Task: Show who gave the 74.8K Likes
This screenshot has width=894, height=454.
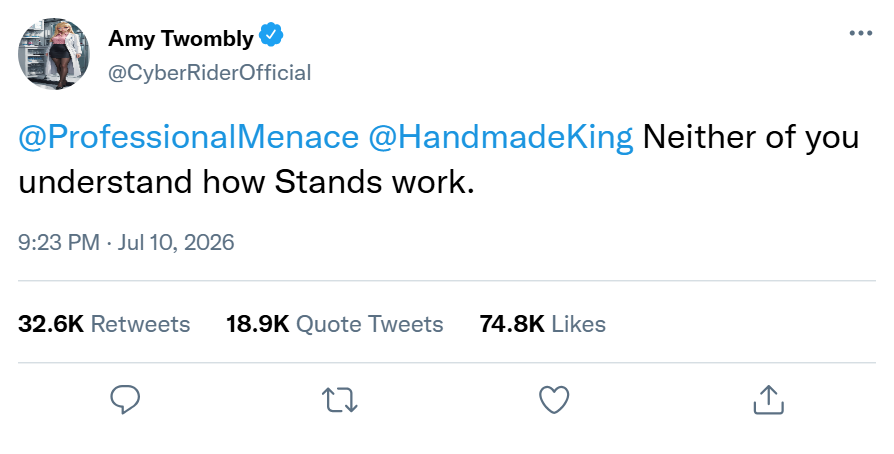Action: tap(542, 324)
